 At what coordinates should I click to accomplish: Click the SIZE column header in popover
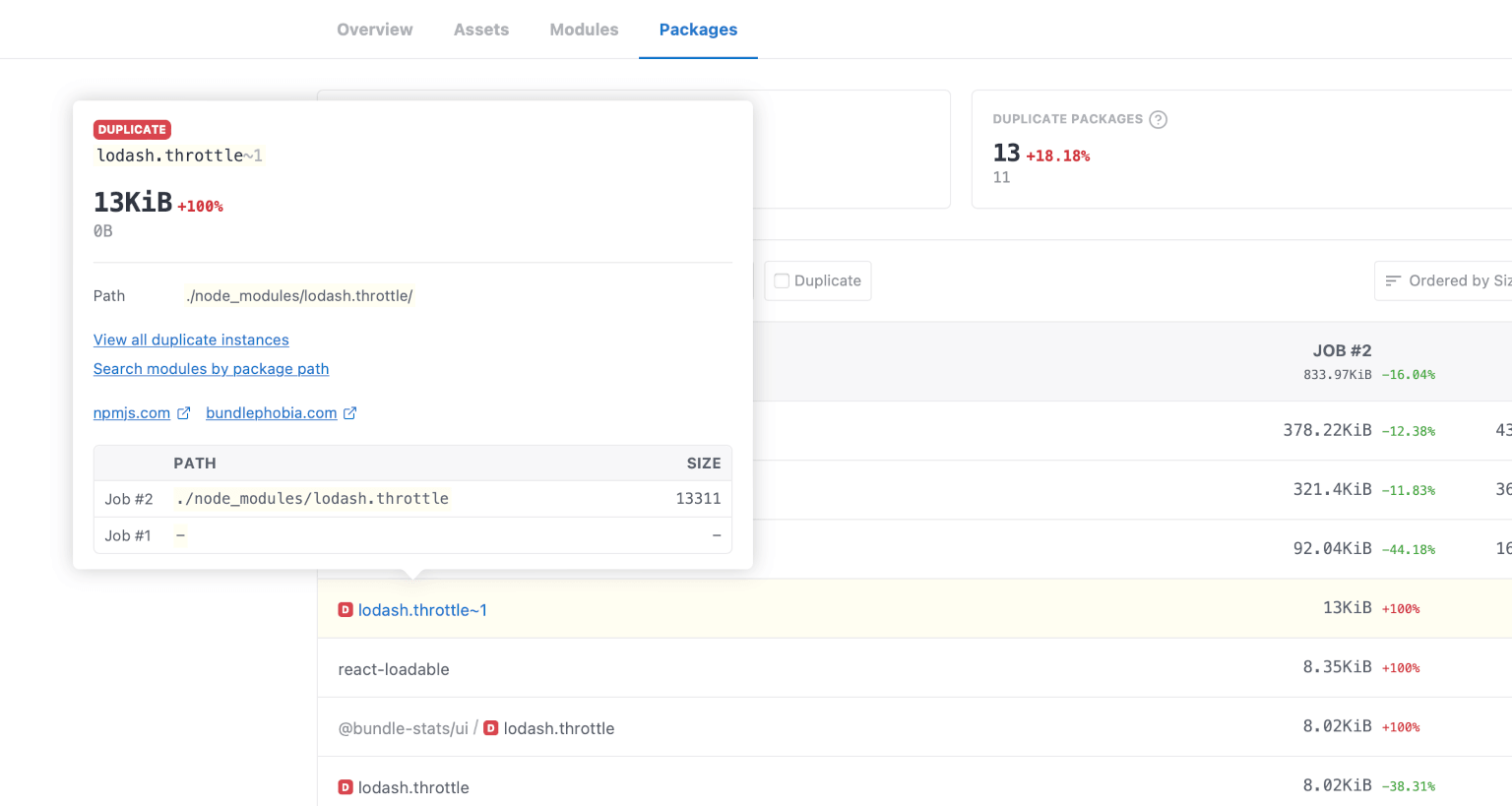coord(704,464)
